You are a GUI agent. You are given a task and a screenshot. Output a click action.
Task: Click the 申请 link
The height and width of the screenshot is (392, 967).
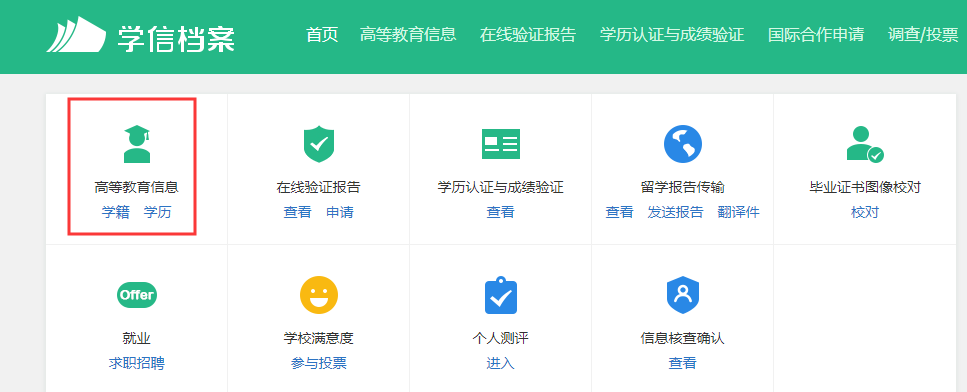coord(340,213)
